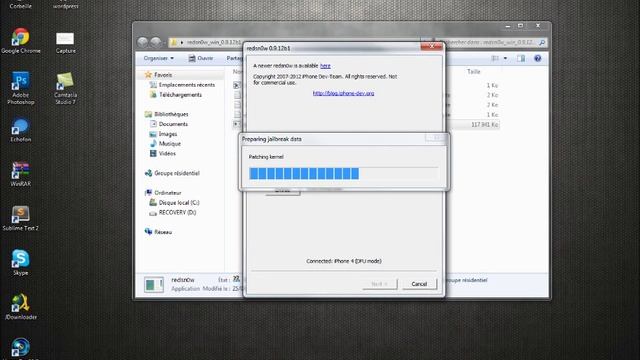Viewport: 640px width, 360px height.
Task: Open Musique library
Action: (x=165, y=144)
